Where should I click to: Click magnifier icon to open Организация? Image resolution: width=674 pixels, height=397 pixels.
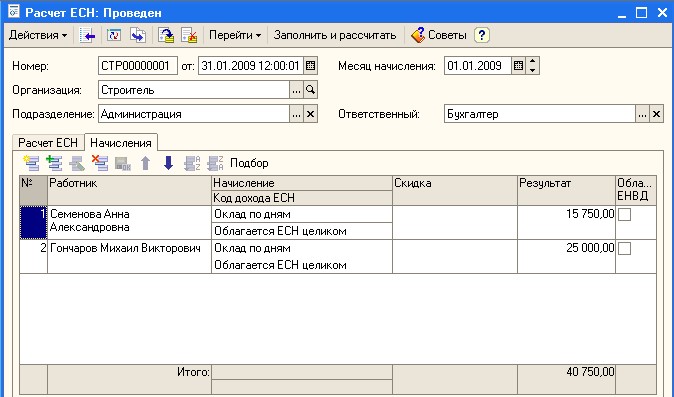[310, 90]
